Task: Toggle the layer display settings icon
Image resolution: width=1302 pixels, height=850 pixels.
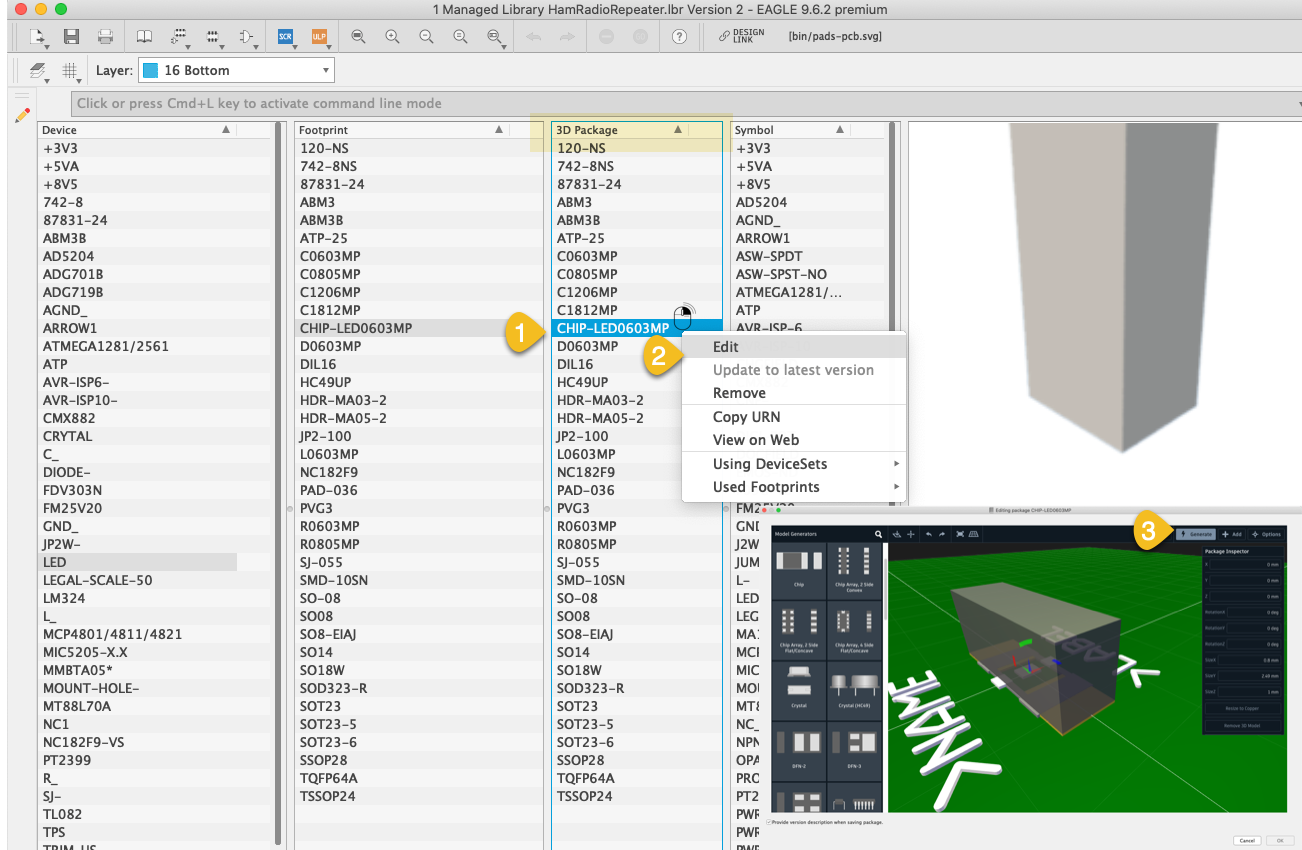Action: click(37, 69)
